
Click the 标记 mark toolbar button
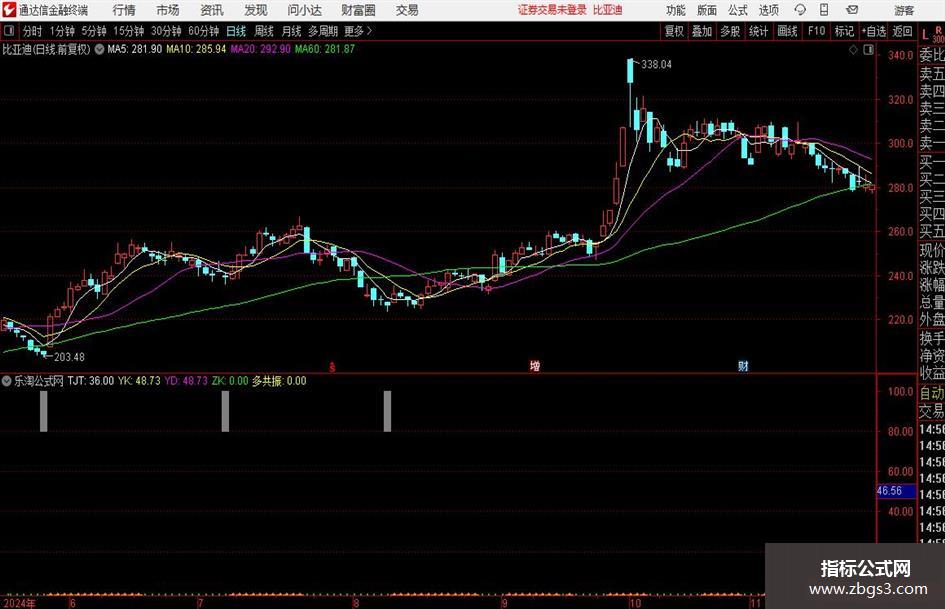pyautogui.click(x=844, y=31)
